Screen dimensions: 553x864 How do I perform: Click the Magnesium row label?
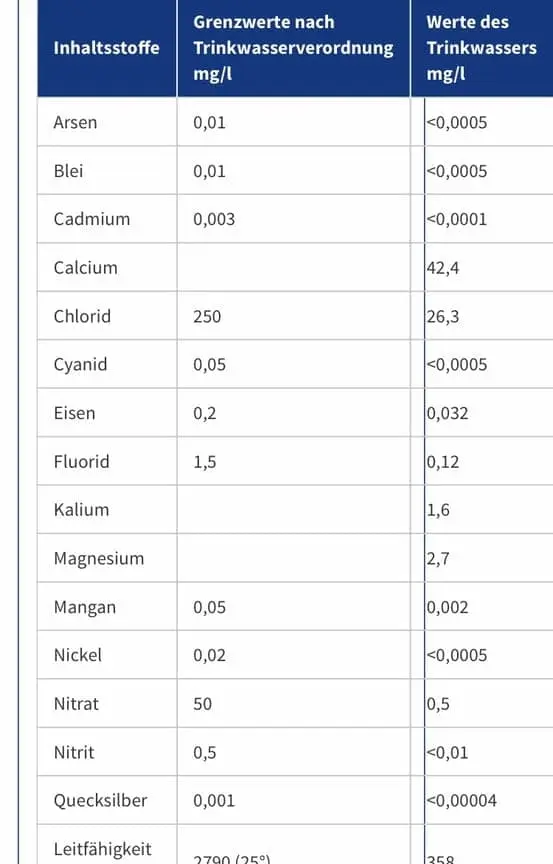coord(99,559)
